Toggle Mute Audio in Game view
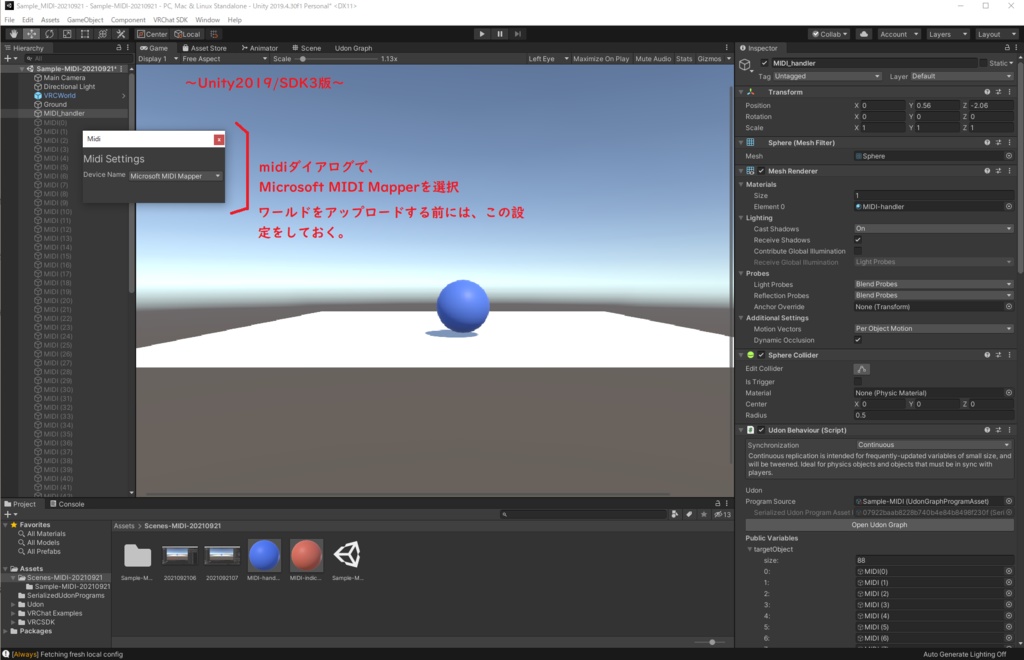 [653, 59]
